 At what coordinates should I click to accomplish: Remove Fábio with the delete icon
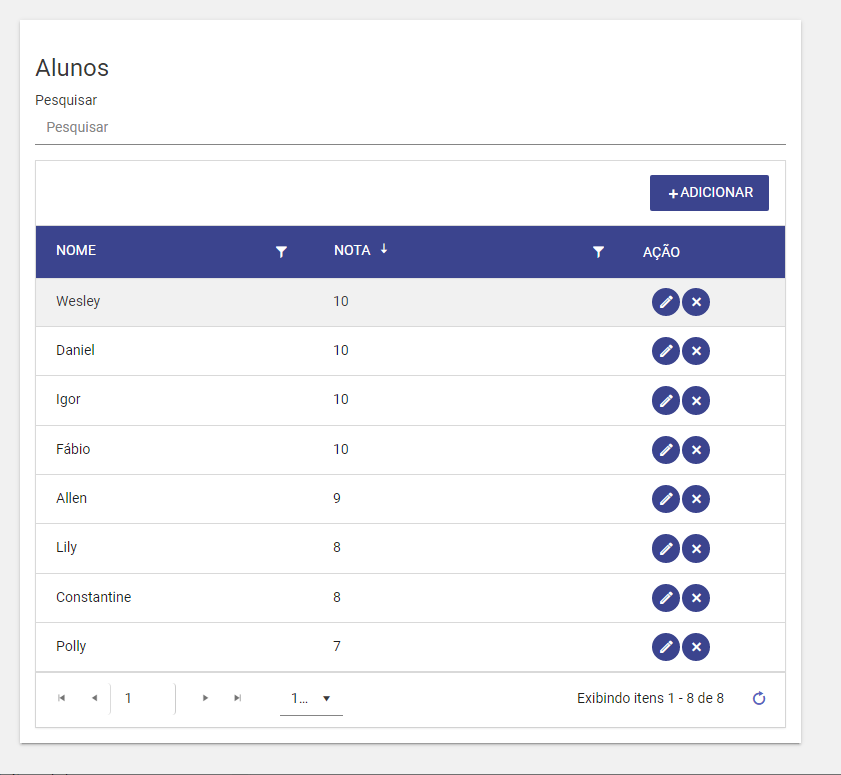(x=696, y=450)
